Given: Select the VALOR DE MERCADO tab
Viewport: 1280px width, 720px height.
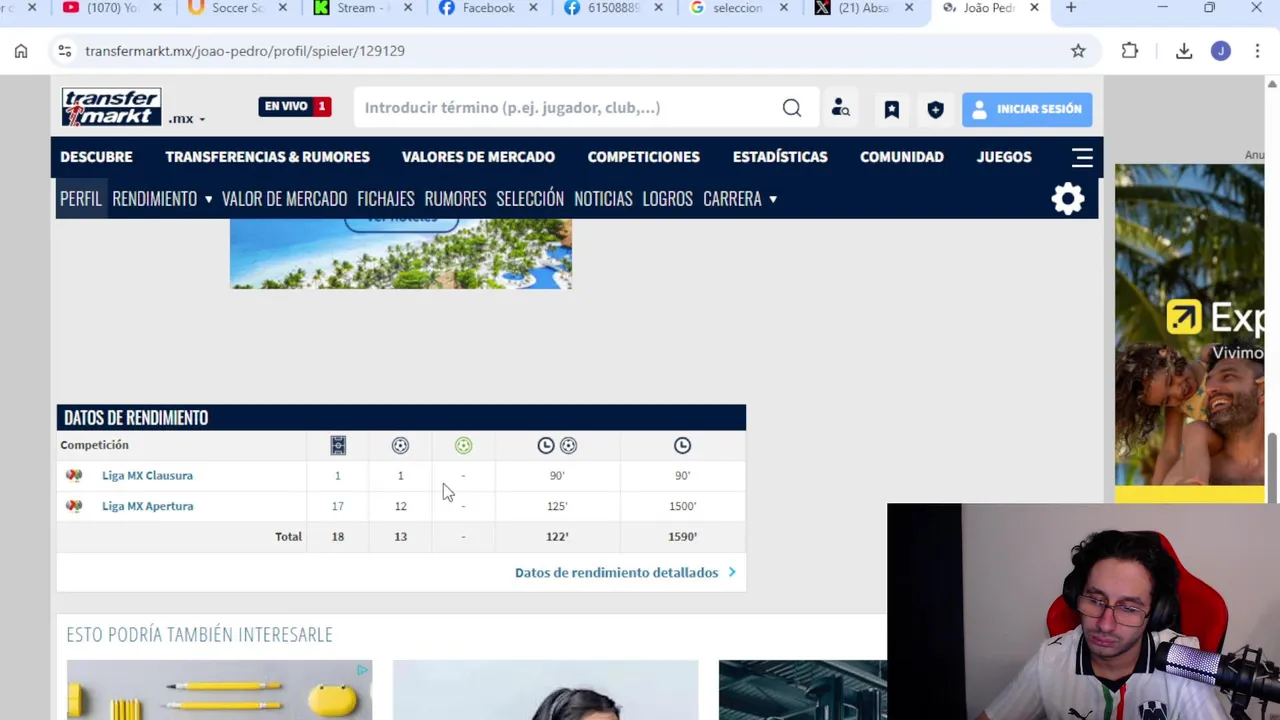Looking at the screenshot, I should click(x=284, y=199).
